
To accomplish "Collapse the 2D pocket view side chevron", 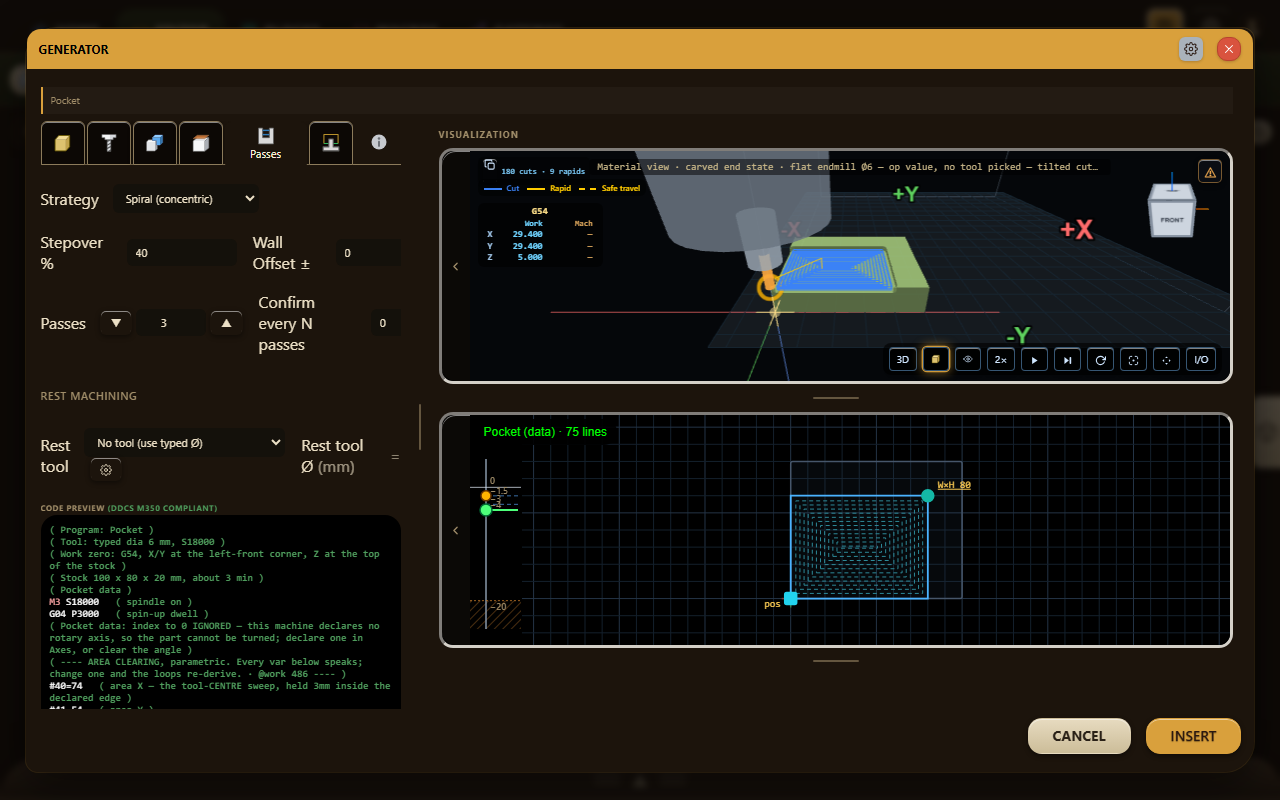I will point(456,530).
